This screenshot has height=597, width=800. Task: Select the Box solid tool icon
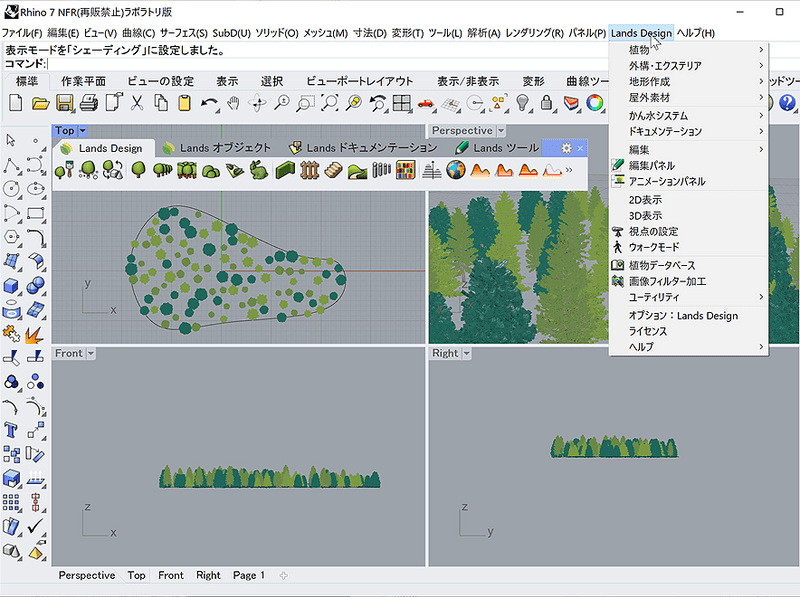(x=11, y=286)
